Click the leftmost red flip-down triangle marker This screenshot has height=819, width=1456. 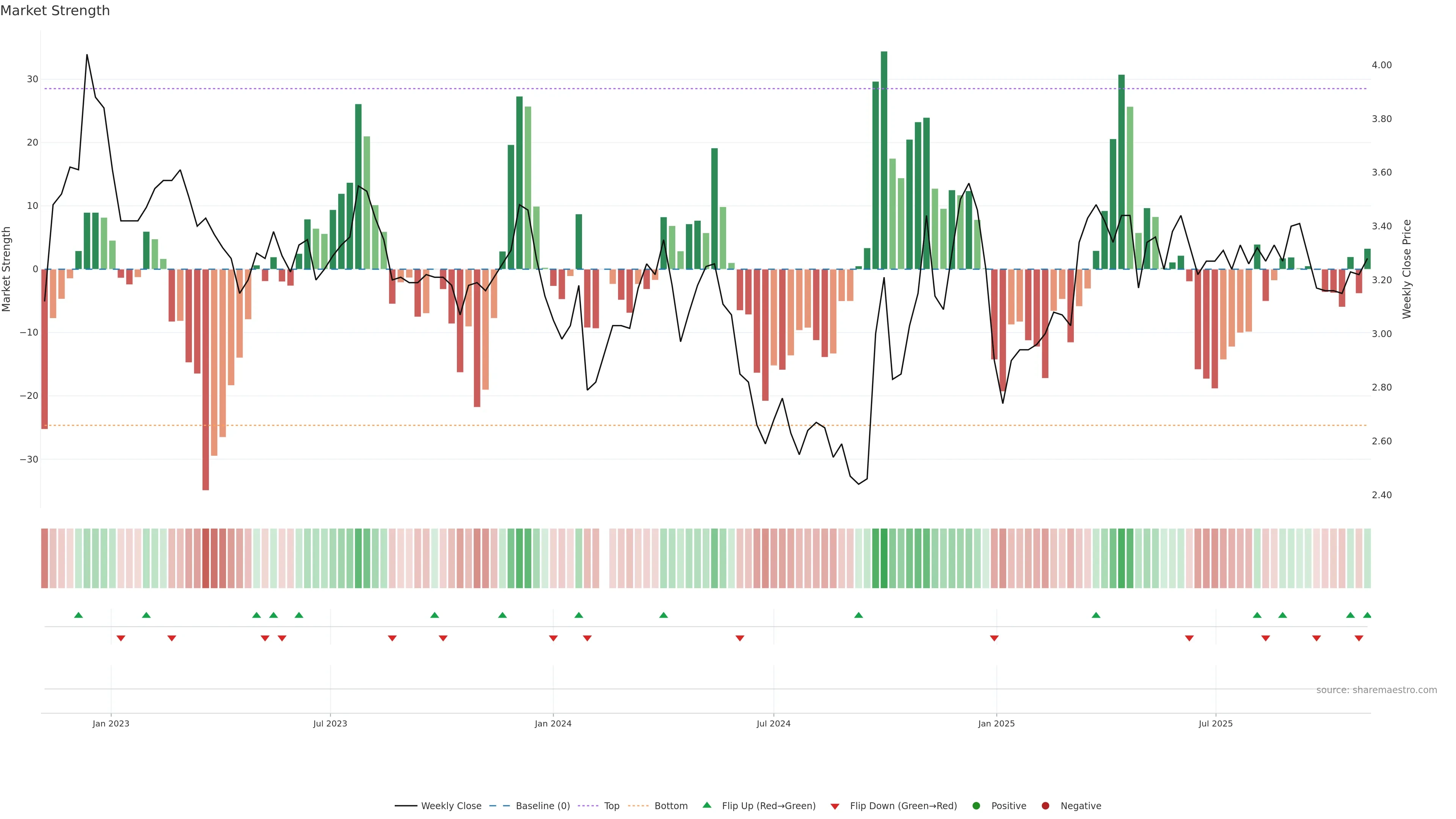pos(121,638)
